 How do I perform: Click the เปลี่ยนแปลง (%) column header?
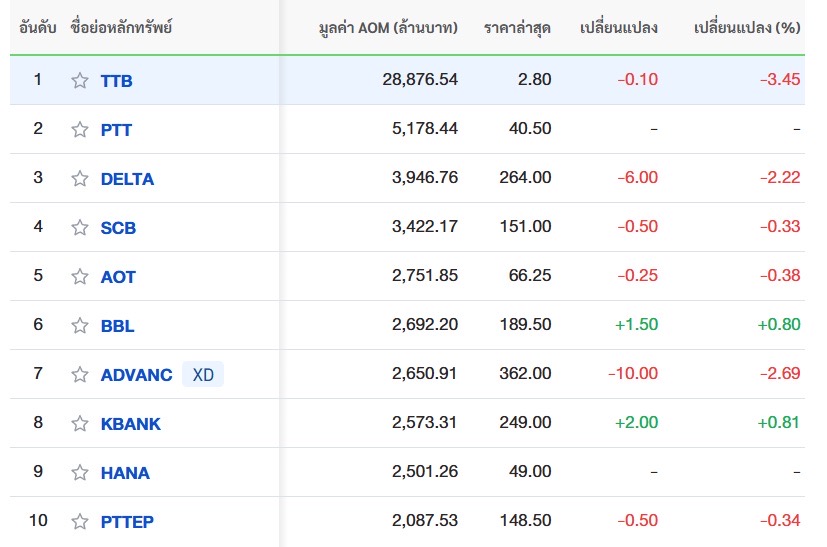tap(747, 27)
